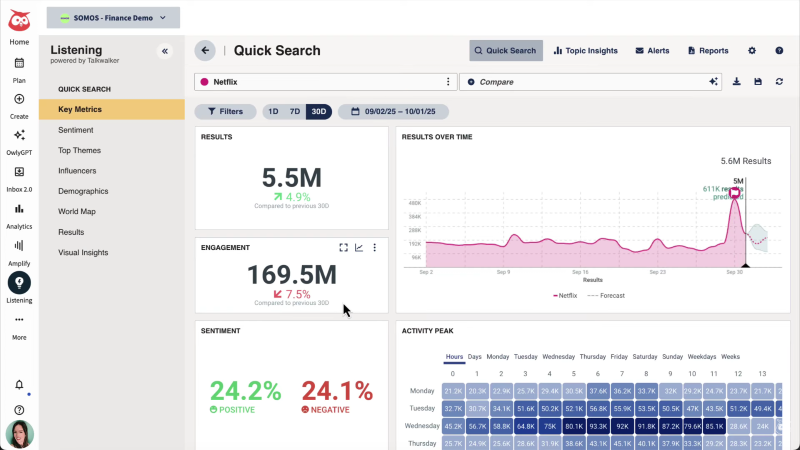Open the date range picker 09/02/25 – 10/01/25
This screenshot has height=450, width=800.
click(393, 112)
